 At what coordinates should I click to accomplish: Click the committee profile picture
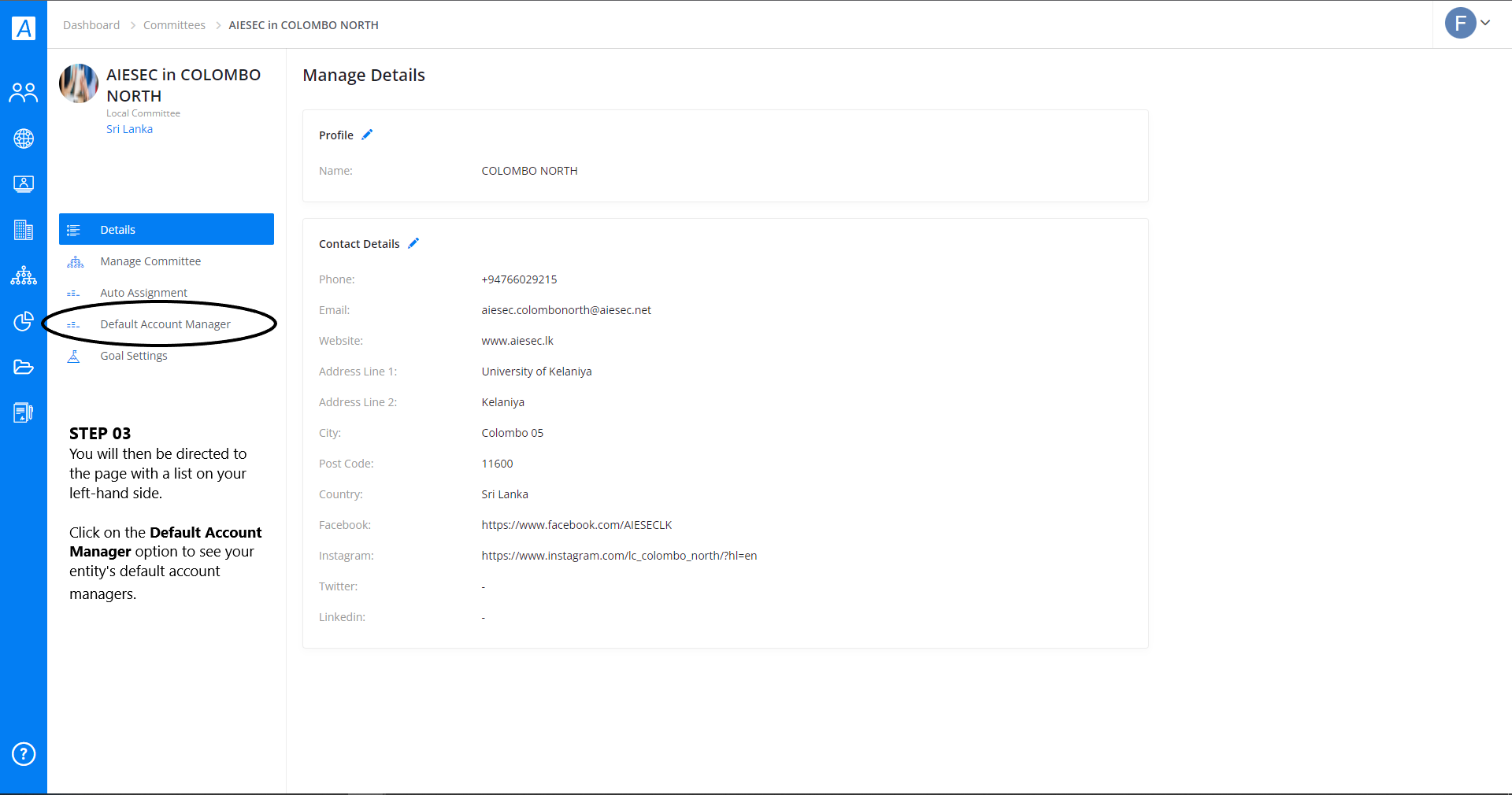[79, 83]
